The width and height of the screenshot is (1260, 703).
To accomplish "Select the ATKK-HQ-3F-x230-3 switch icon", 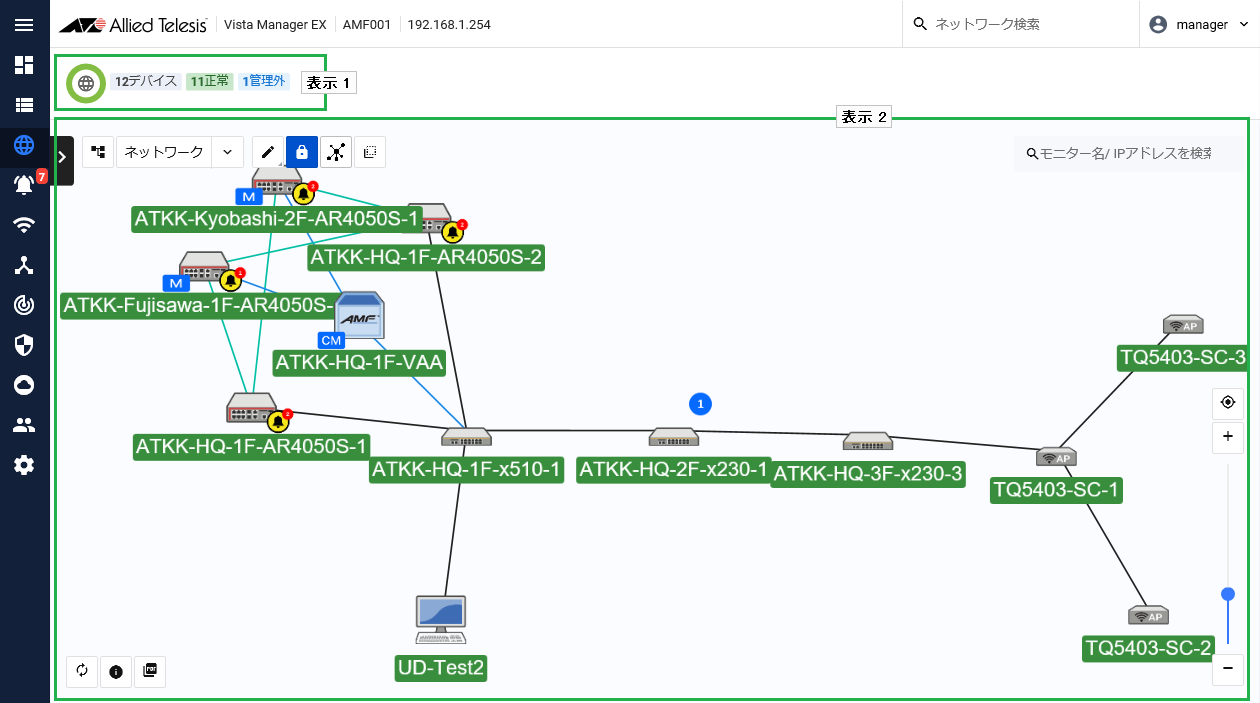I will [868, 441].
